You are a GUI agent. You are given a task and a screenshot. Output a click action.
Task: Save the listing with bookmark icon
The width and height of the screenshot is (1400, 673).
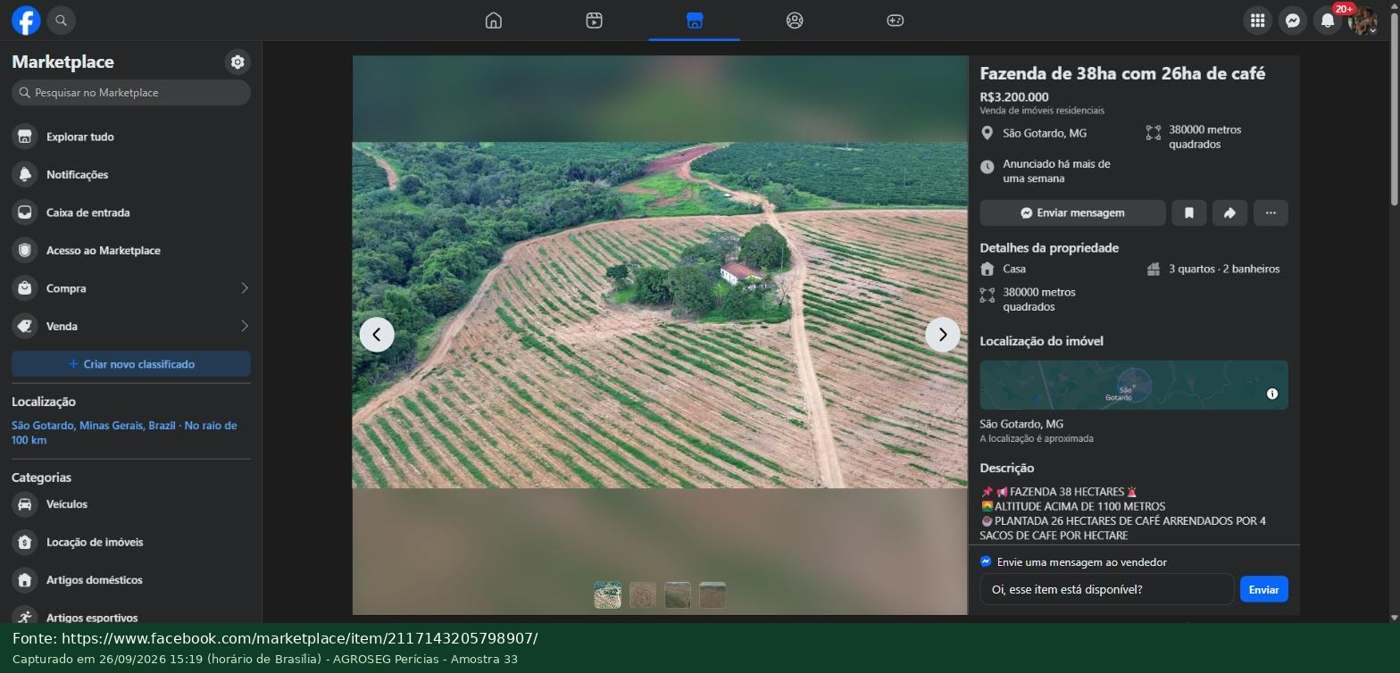pos(1189,213)
